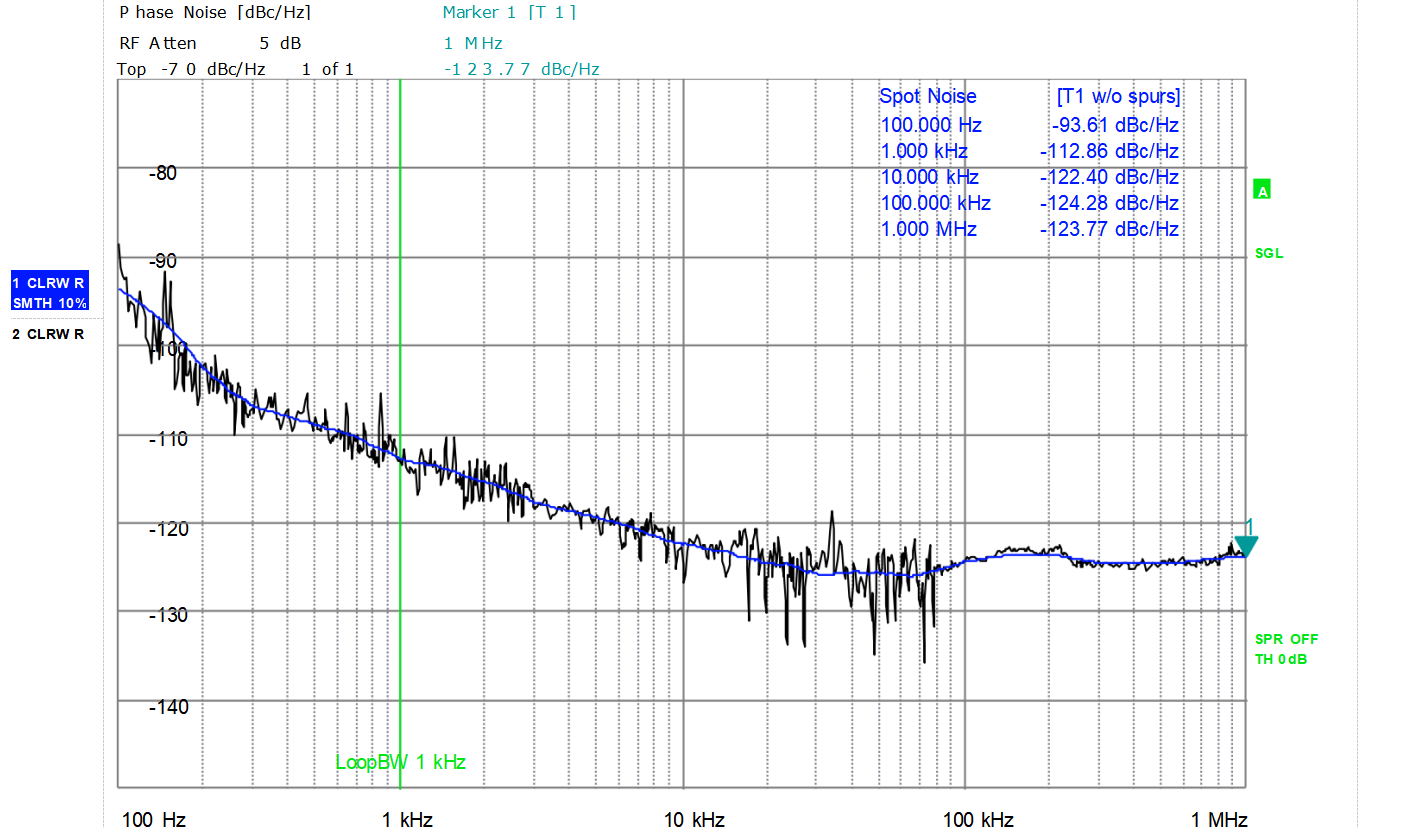Click the LoopBW 1 kHz line label
This screenshot has width=1410, height=828.
tap(400, 762)
